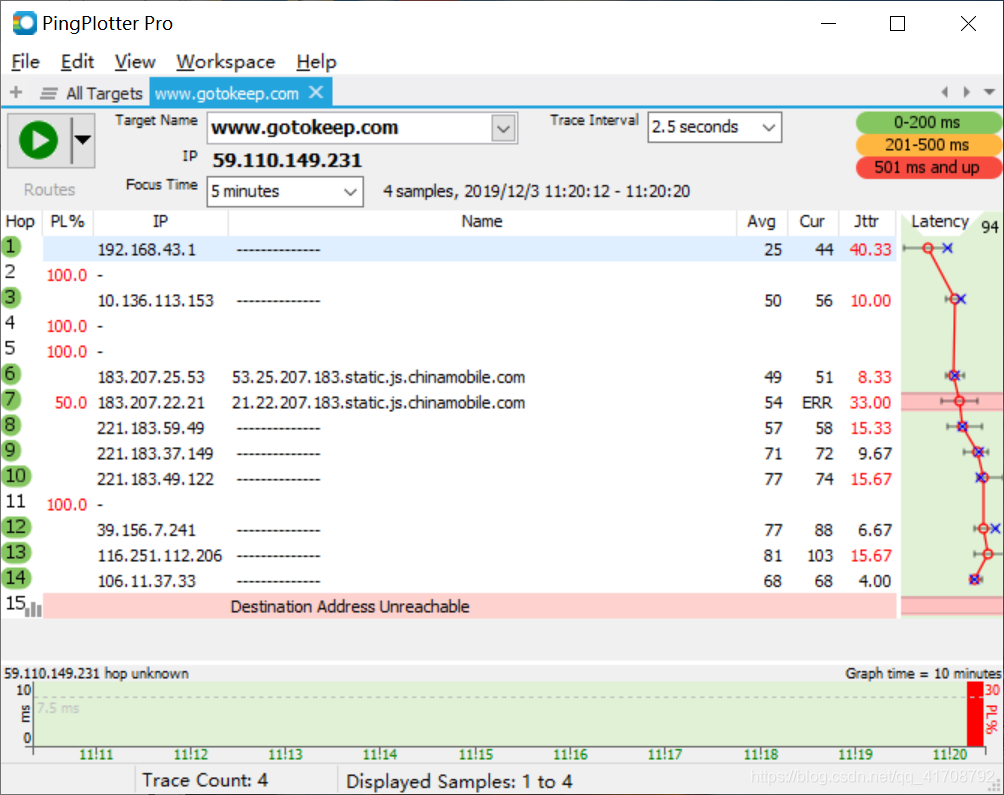The width and height of the screenshot is (1004, 795).
Task: Select IP 116.251.112.206
Action: pyautogui.click(x=159, y=556)
